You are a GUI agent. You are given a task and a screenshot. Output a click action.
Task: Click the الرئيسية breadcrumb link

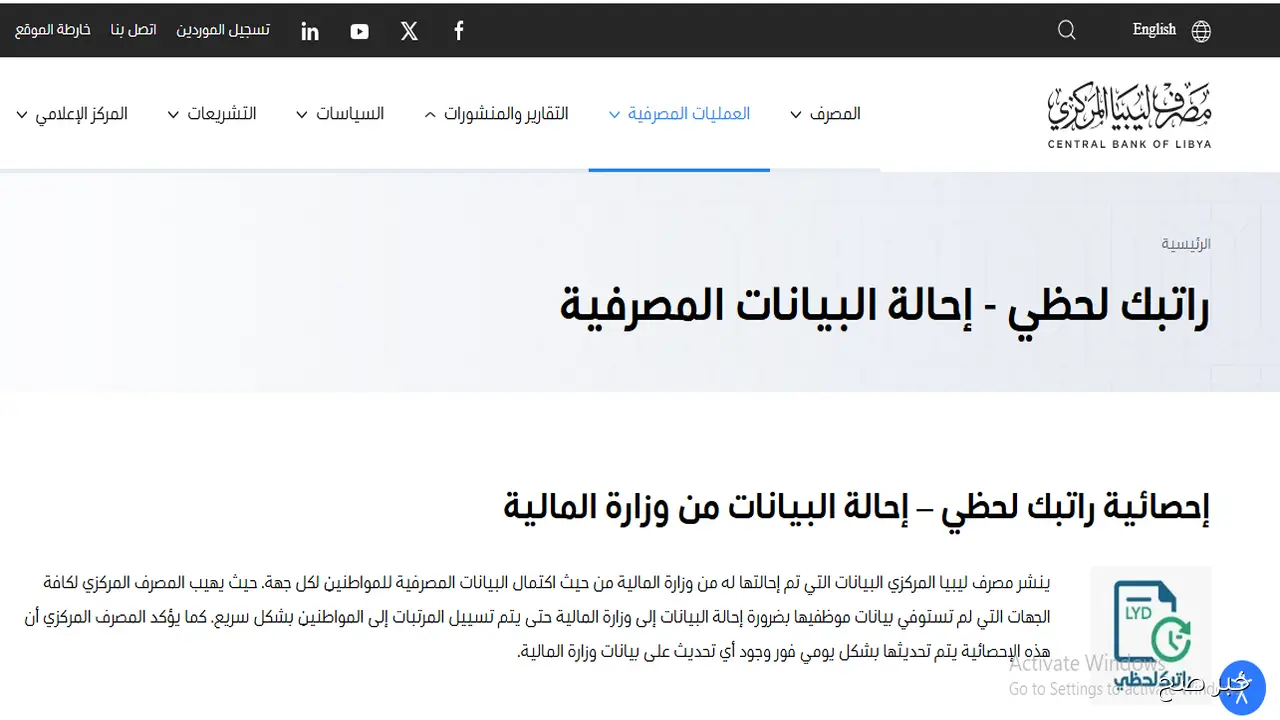tap(1186, 243)
